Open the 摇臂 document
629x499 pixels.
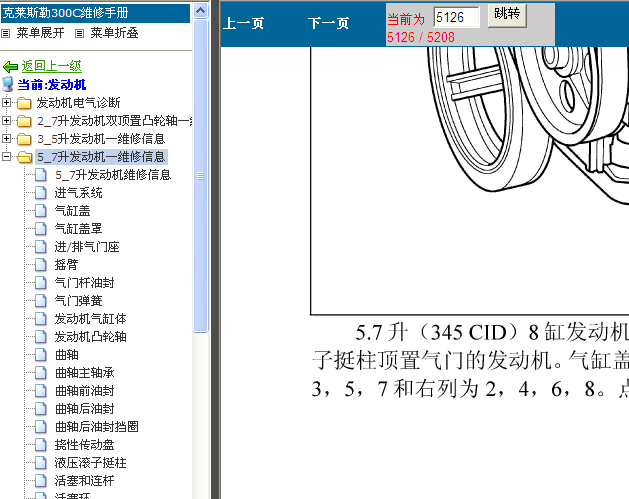67,265
